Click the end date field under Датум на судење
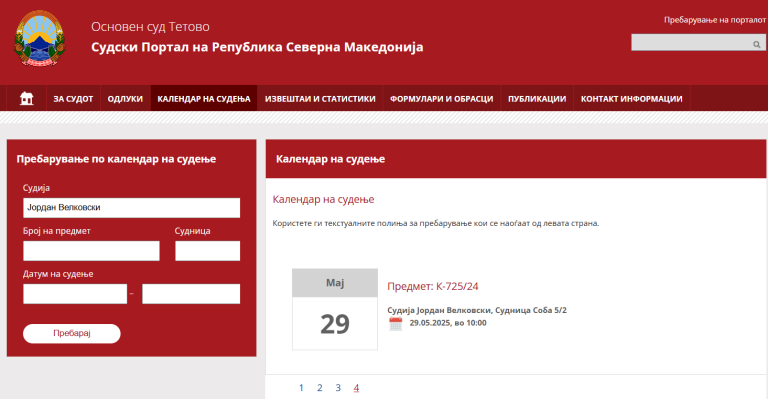This screenshot has width=768, height=399. point(191,294)
